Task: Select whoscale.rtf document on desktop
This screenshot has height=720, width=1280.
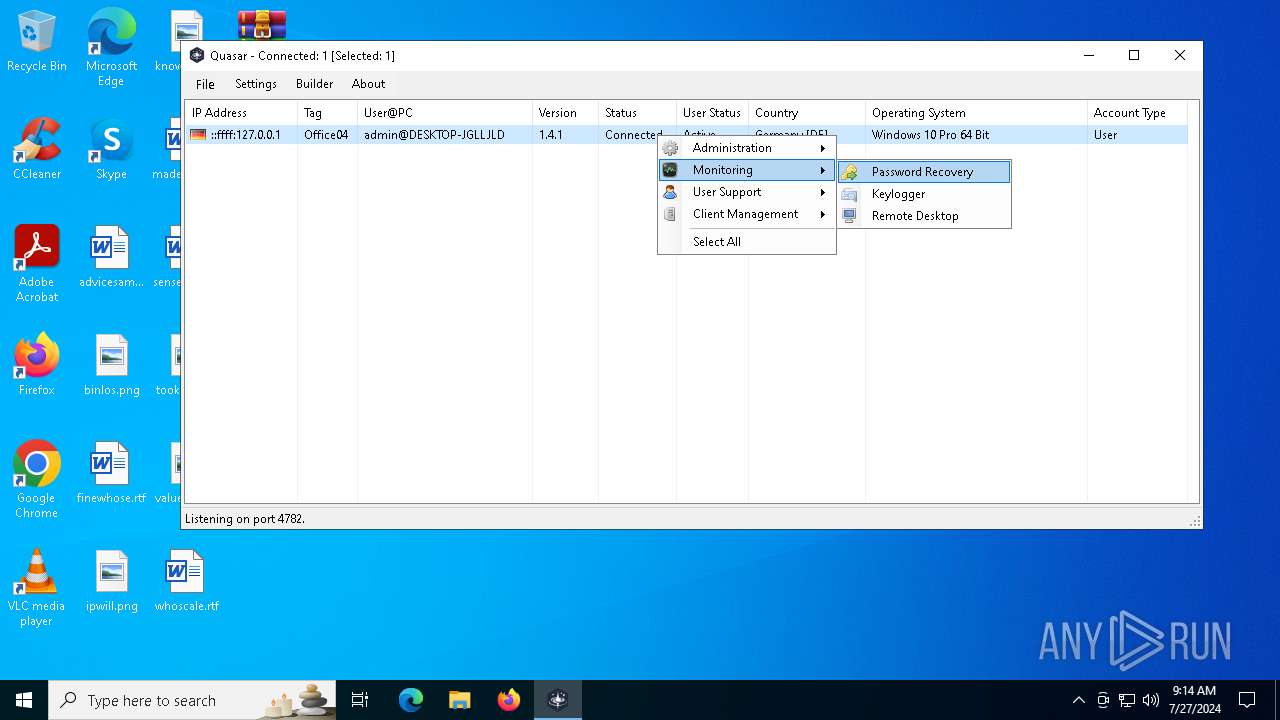Action: pyautogui.click(x=186, y=582)
